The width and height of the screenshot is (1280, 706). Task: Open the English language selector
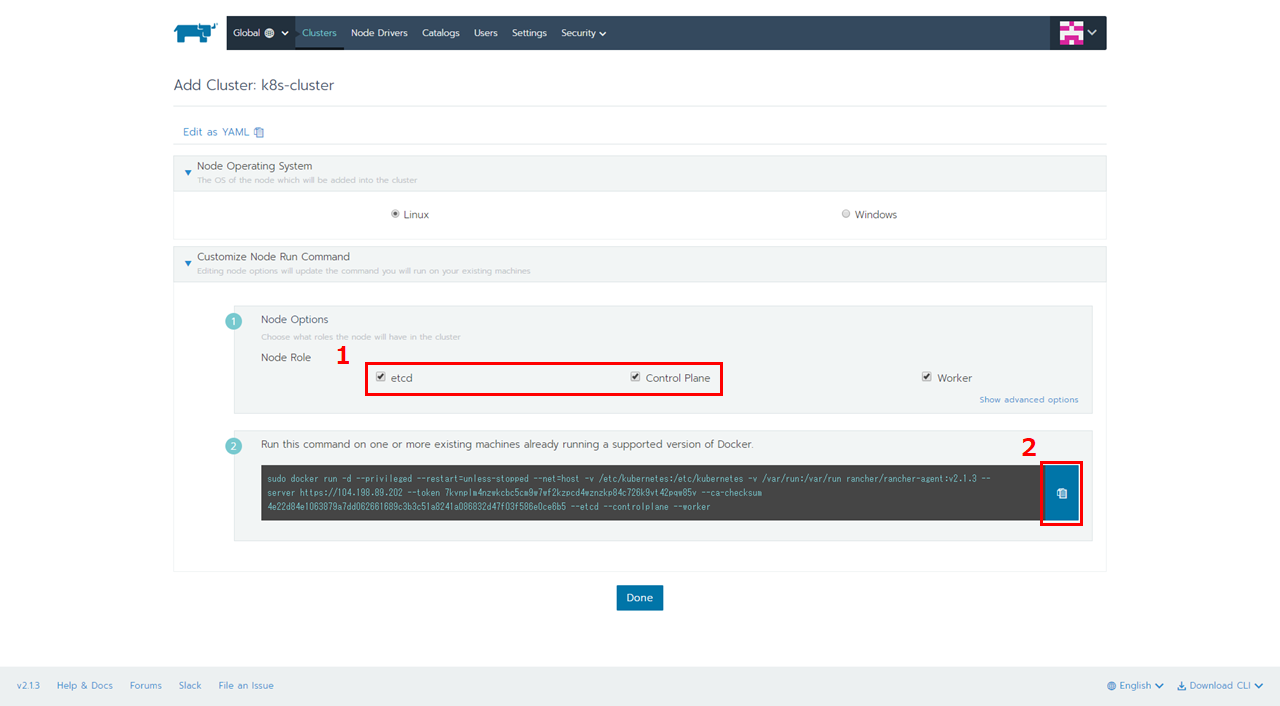coord(1136,686)
